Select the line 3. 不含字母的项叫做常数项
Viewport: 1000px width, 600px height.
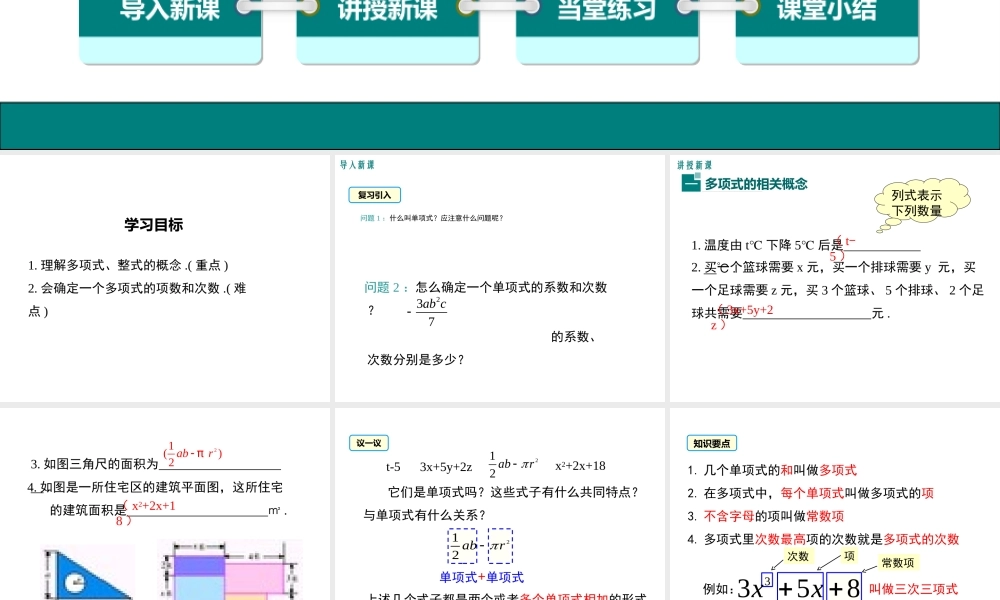point(765,516)
